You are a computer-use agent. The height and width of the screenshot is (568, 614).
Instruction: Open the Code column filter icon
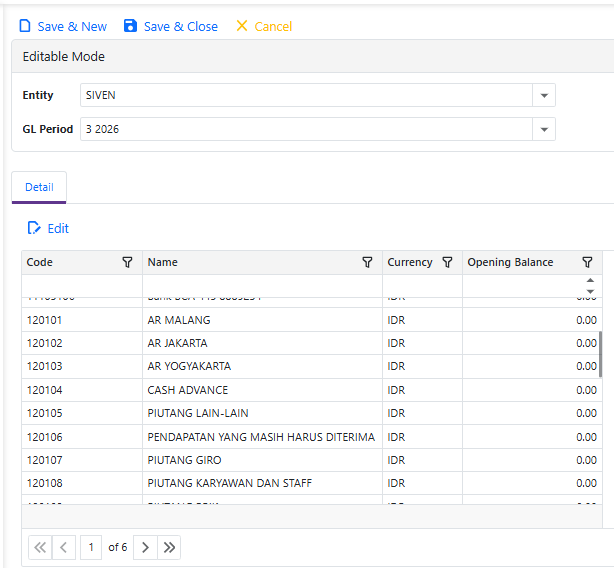pos(127,262)
